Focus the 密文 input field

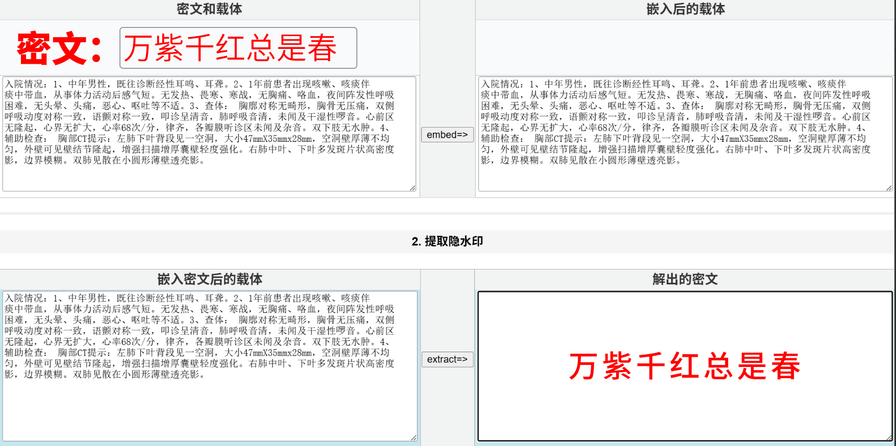point(238,48)
